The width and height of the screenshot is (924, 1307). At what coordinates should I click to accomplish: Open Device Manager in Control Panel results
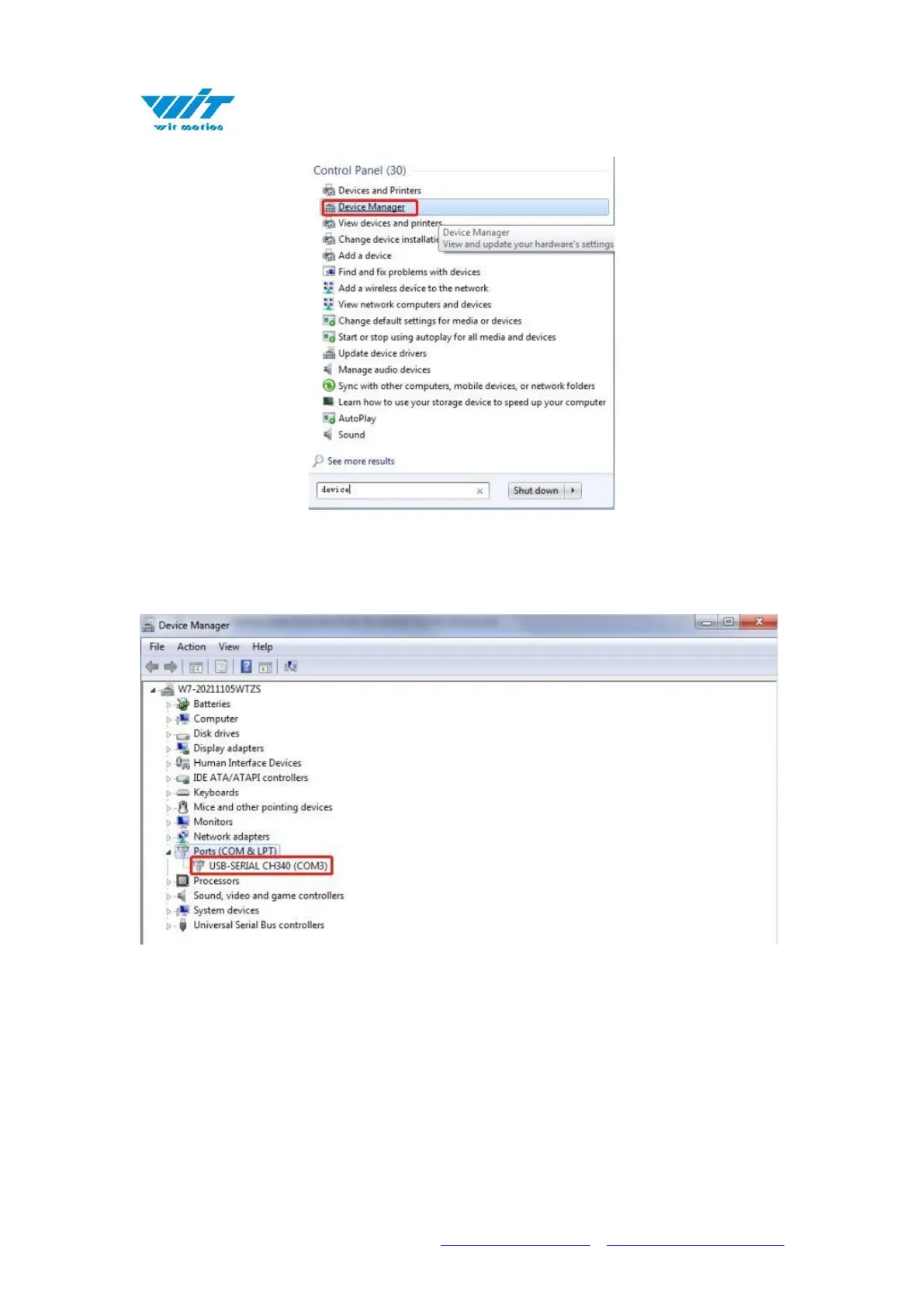coord(372,207)
